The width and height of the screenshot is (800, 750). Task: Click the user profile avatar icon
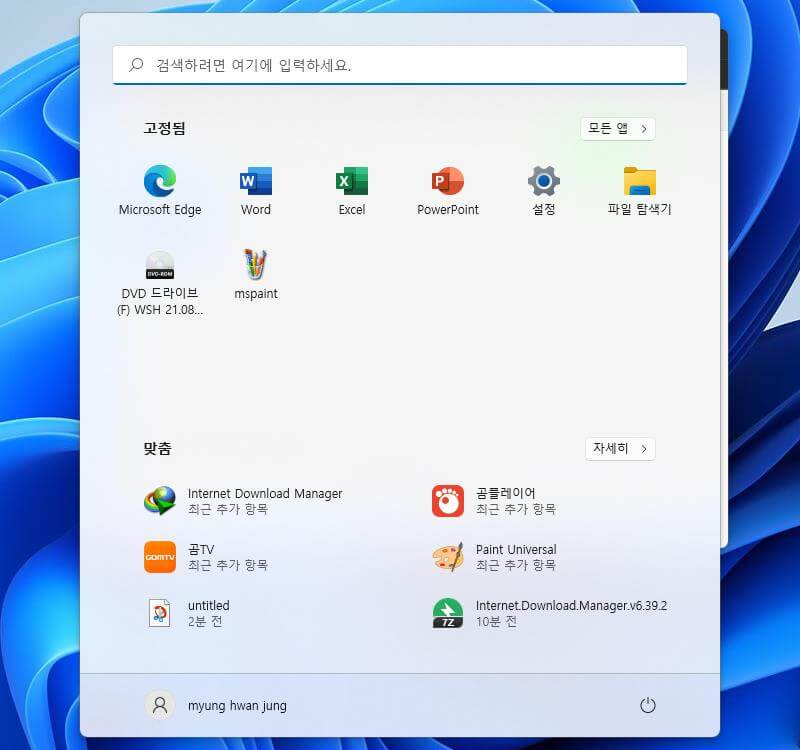tap(160, 705)
